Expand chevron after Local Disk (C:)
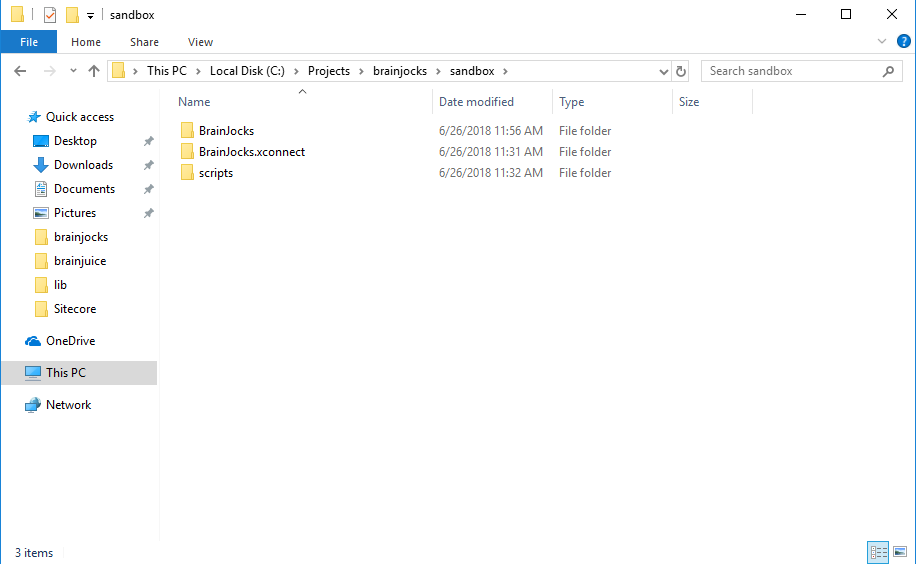This screenshot has height=564, width=916. tap(296, 71)
